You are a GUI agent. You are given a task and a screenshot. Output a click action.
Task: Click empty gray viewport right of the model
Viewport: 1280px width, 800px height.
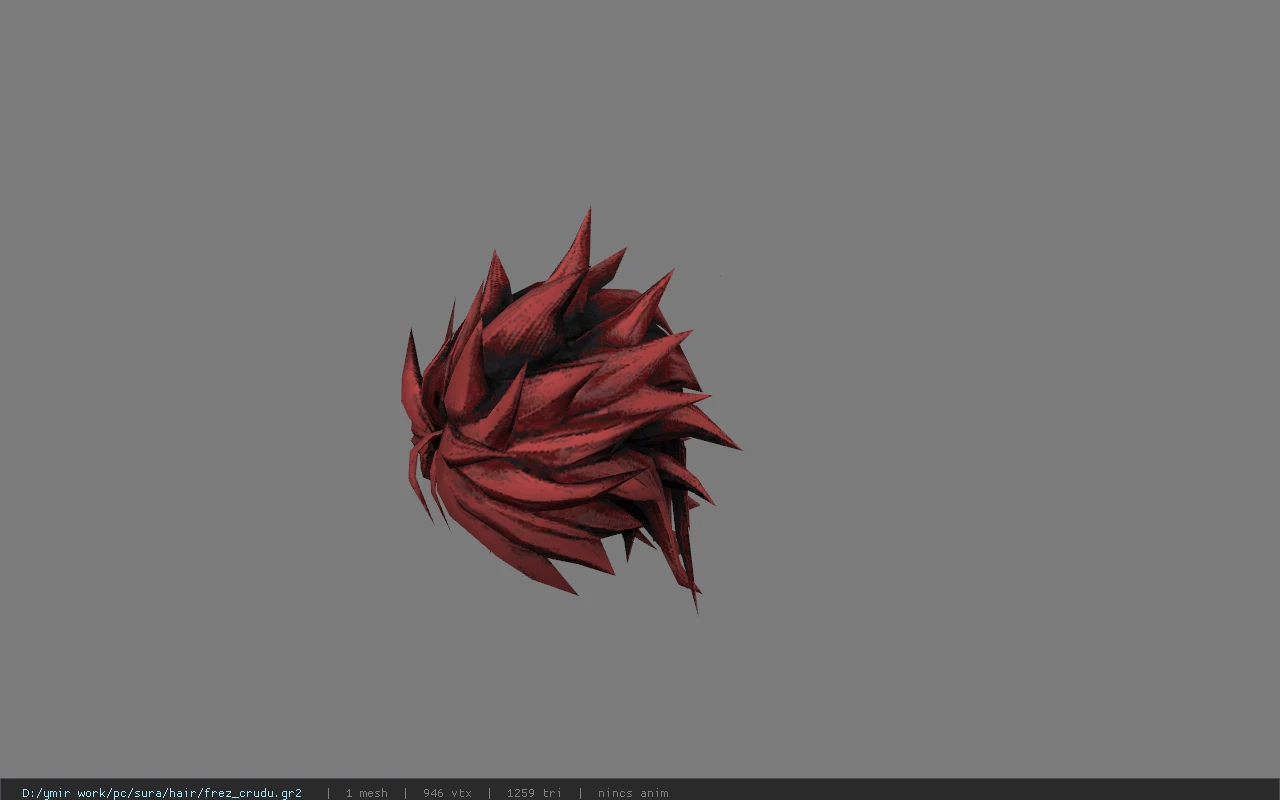click(x=1000, y=400)
